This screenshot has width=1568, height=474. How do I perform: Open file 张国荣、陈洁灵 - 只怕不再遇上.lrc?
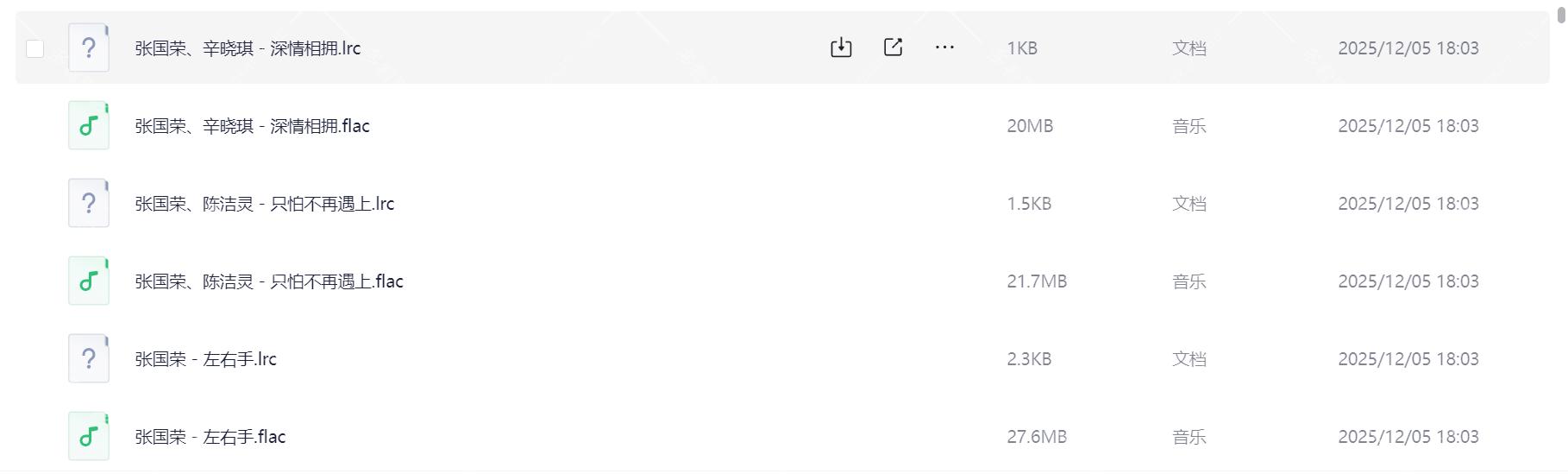(x=264, y=204)
